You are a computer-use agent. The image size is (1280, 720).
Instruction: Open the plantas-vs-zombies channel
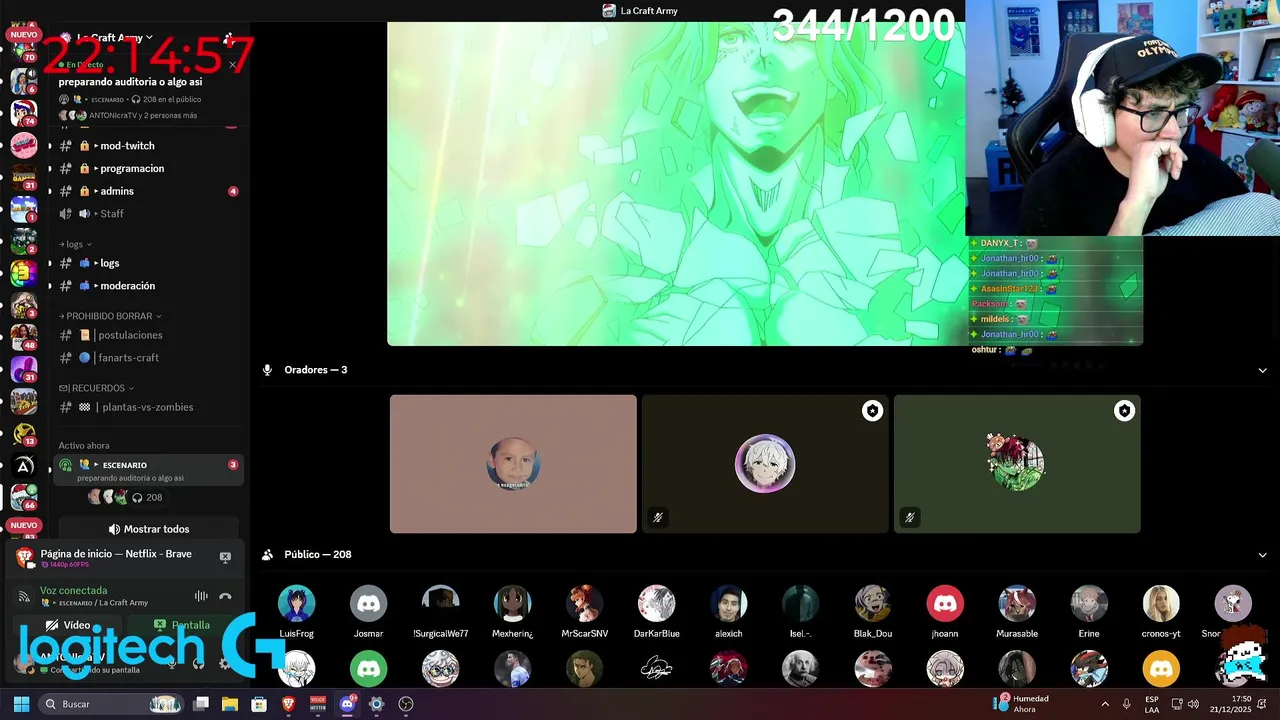(147, 407)
